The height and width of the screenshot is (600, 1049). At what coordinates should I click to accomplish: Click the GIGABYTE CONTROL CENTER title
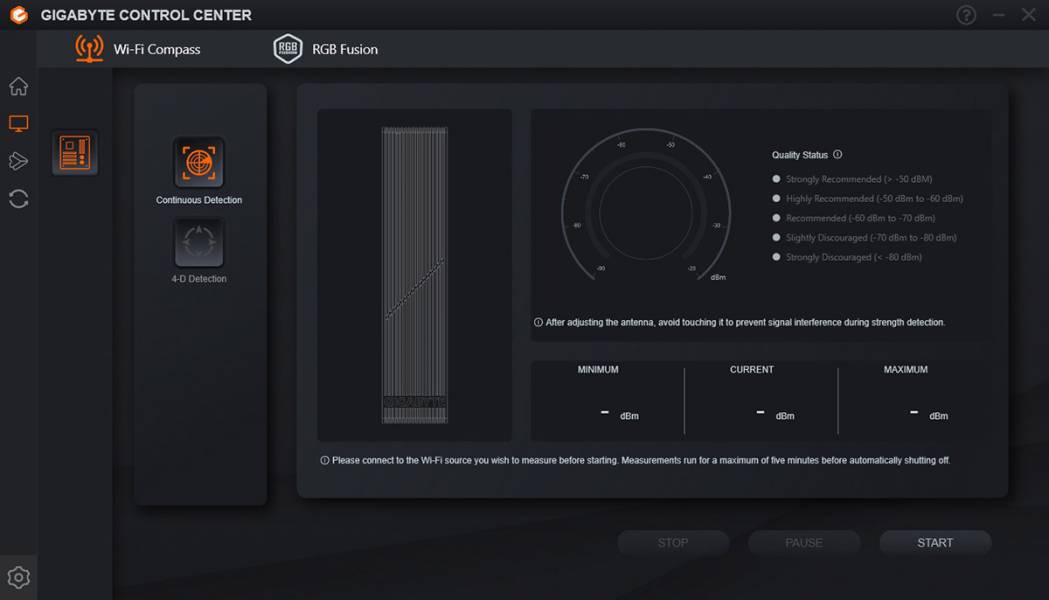click(x=146, y=15)
